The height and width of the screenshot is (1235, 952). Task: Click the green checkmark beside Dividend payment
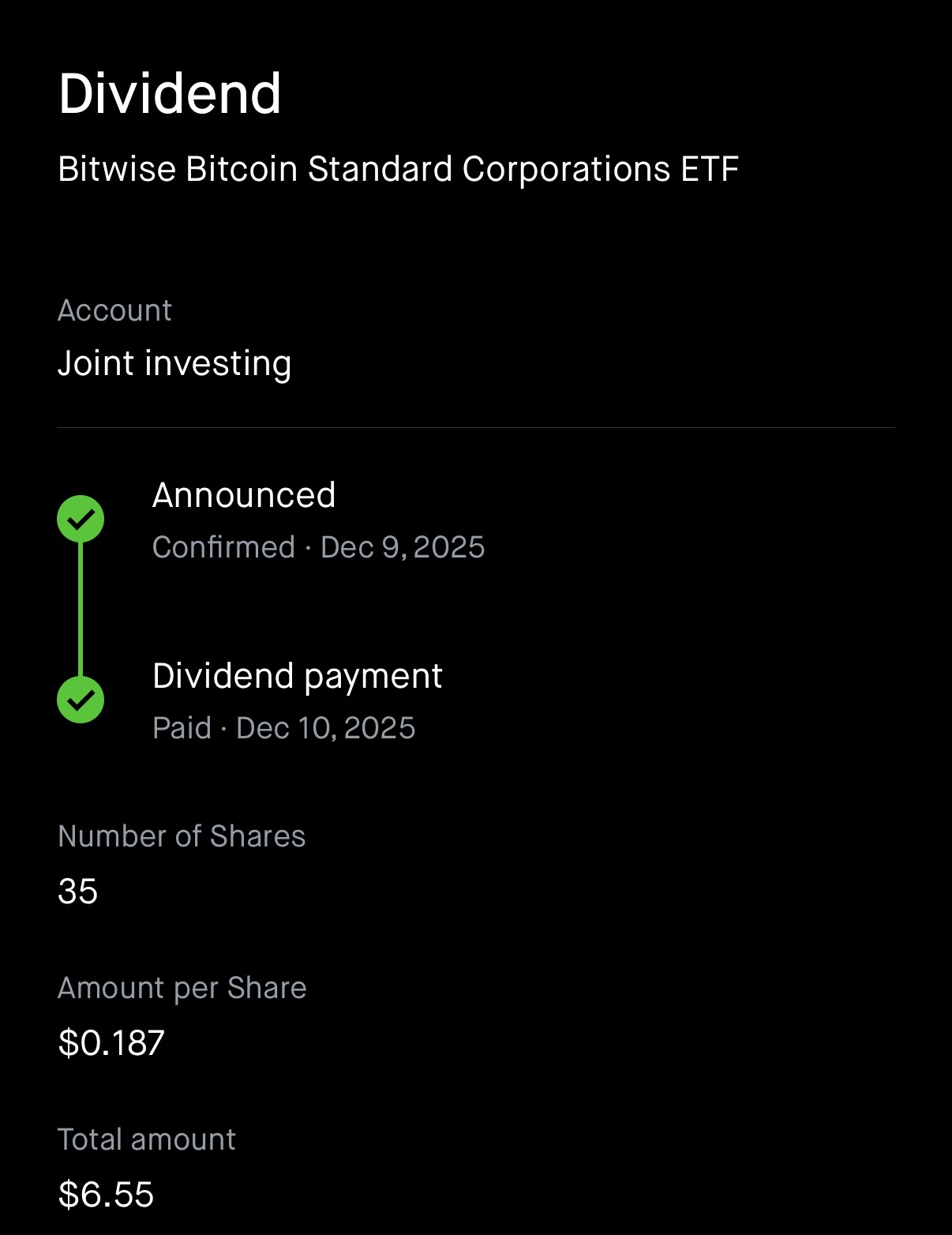pos(81,700)
